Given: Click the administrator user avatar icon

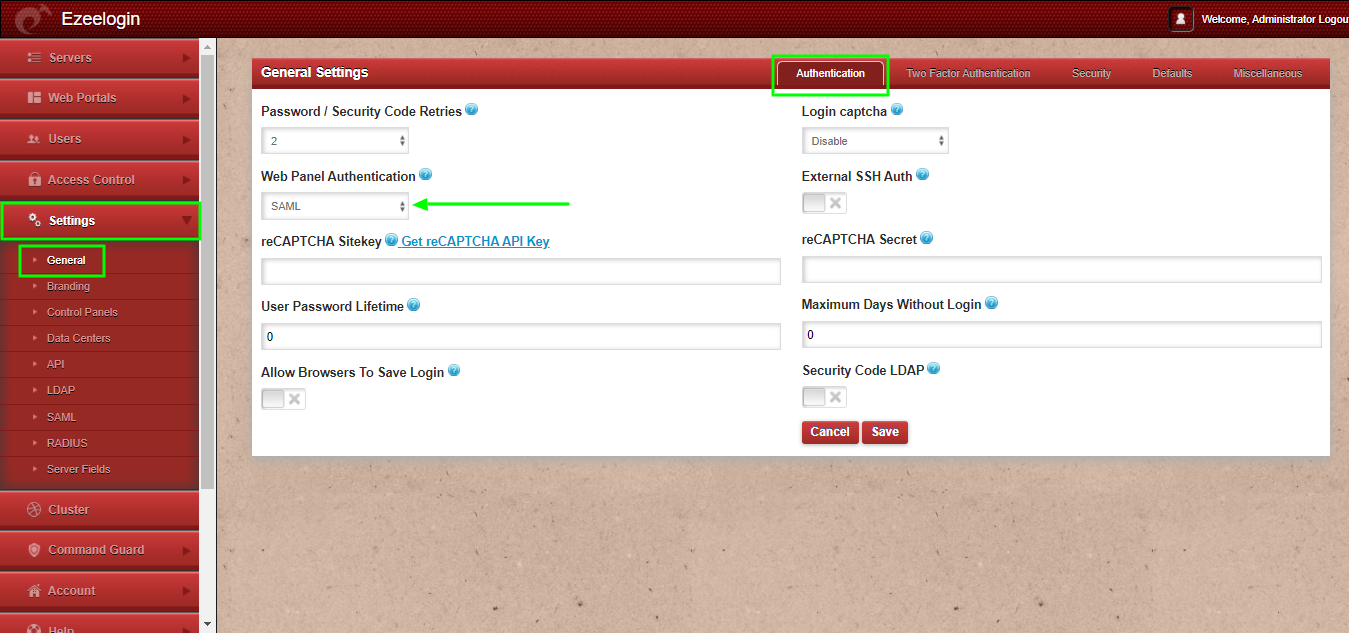Looking at the screenshot, I should [x=1181, y=19].
